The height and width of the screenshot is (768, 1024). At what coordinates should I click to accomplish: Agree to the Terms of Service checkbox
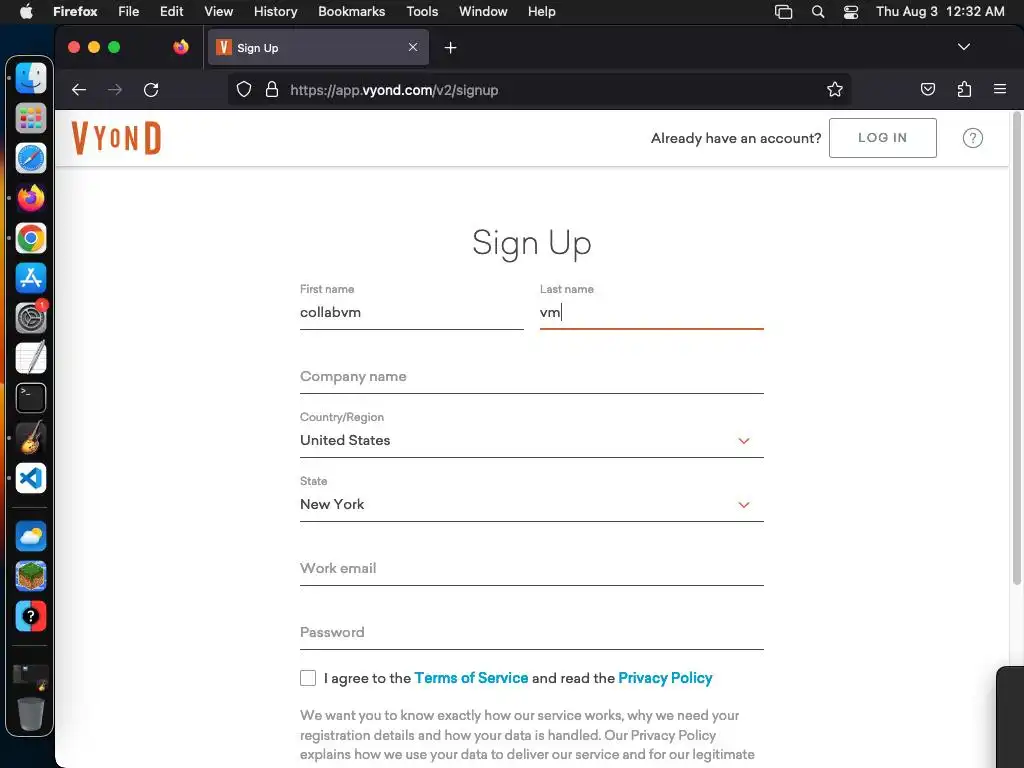(x=308, y=678)
